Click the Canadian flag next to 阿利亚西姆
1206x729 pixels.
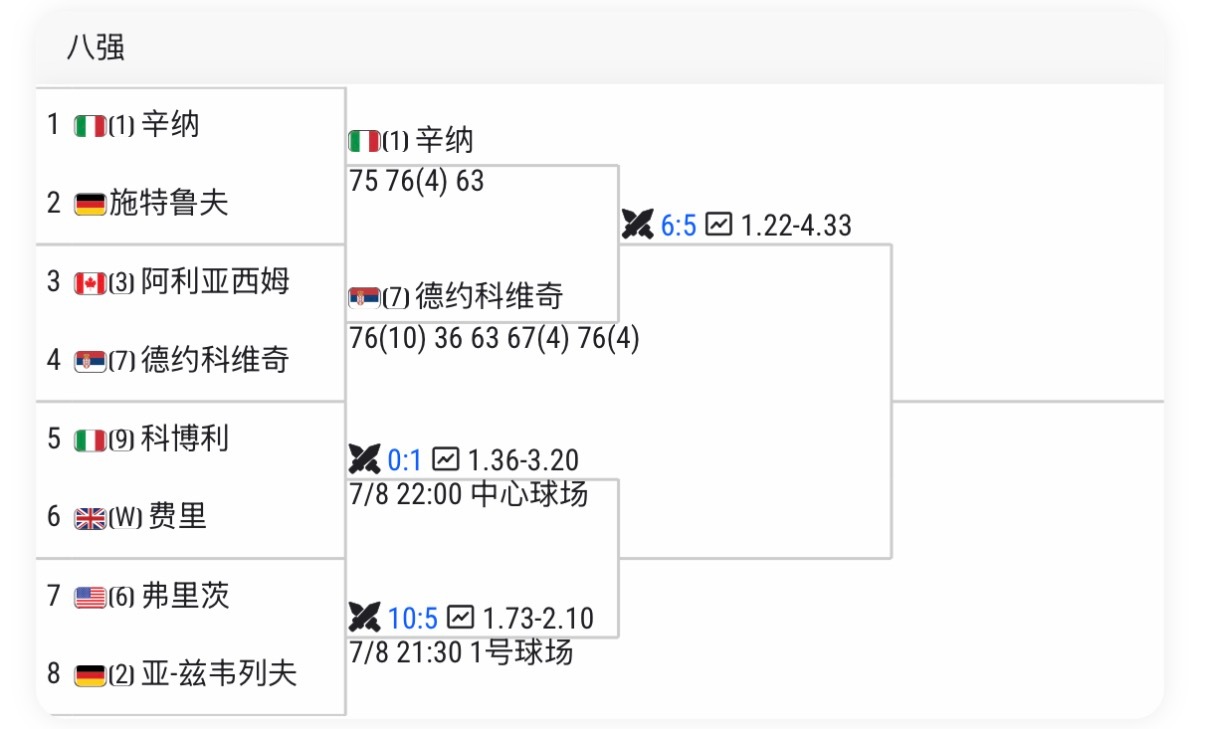[x=90, y=283]
